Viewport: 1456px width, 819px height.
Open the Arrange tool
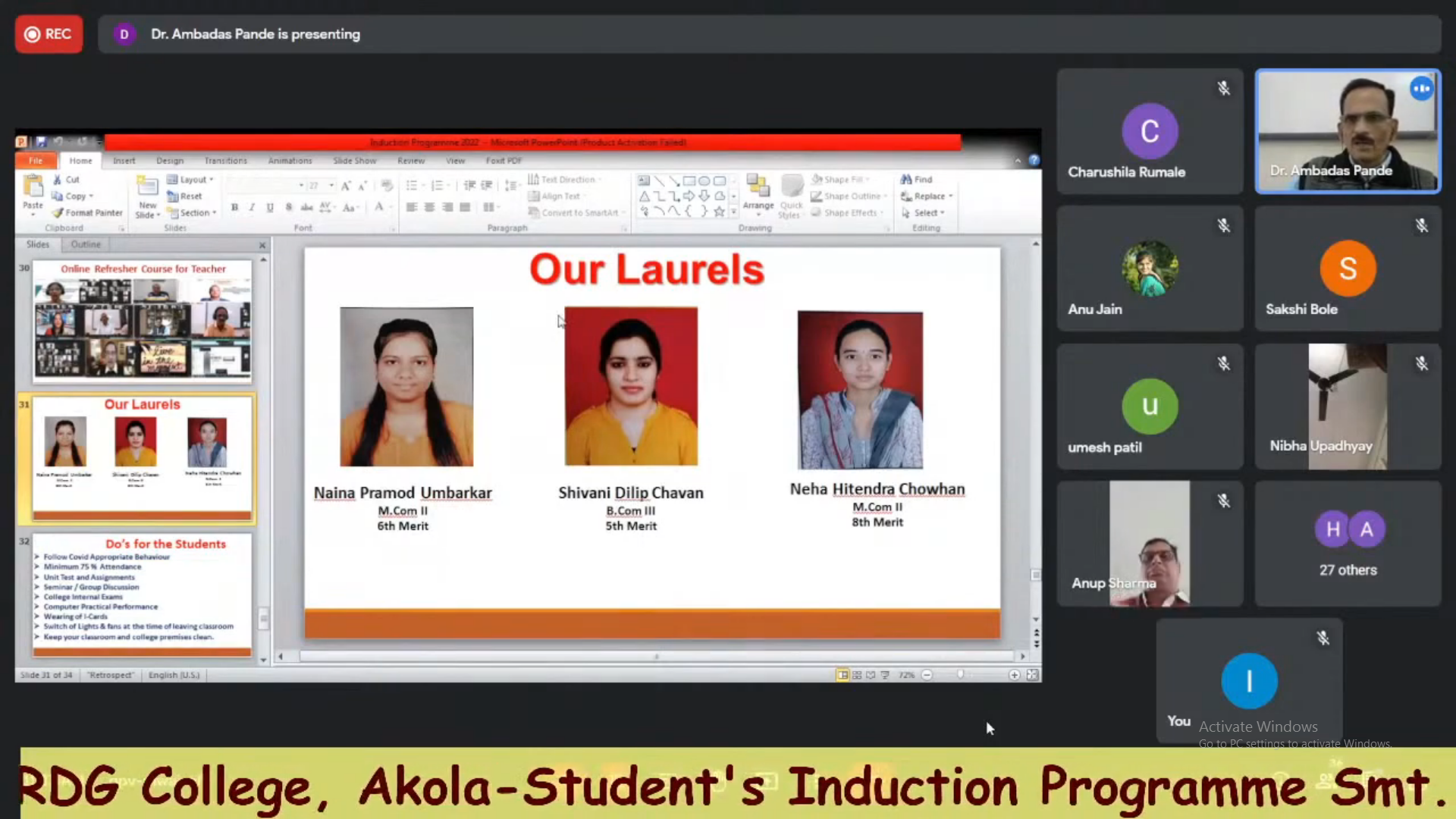click(758, 188)
